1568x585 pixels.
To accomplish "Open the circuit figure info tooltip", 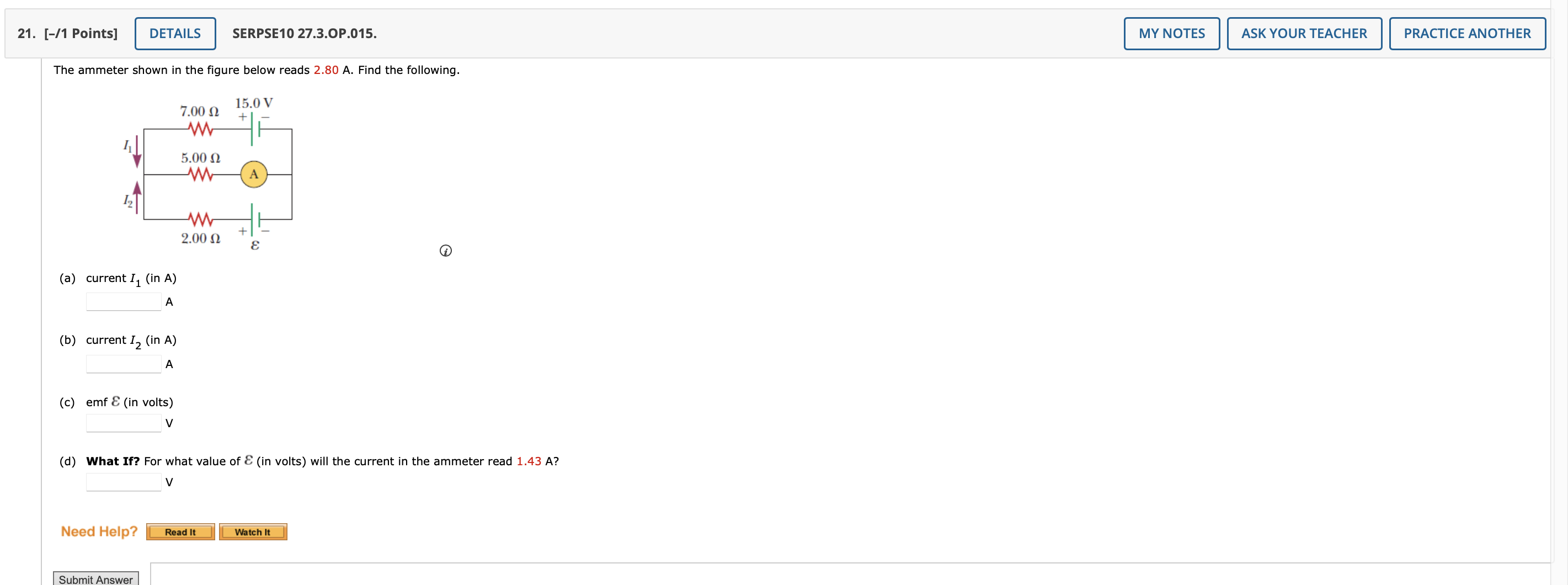I will 447,251.
